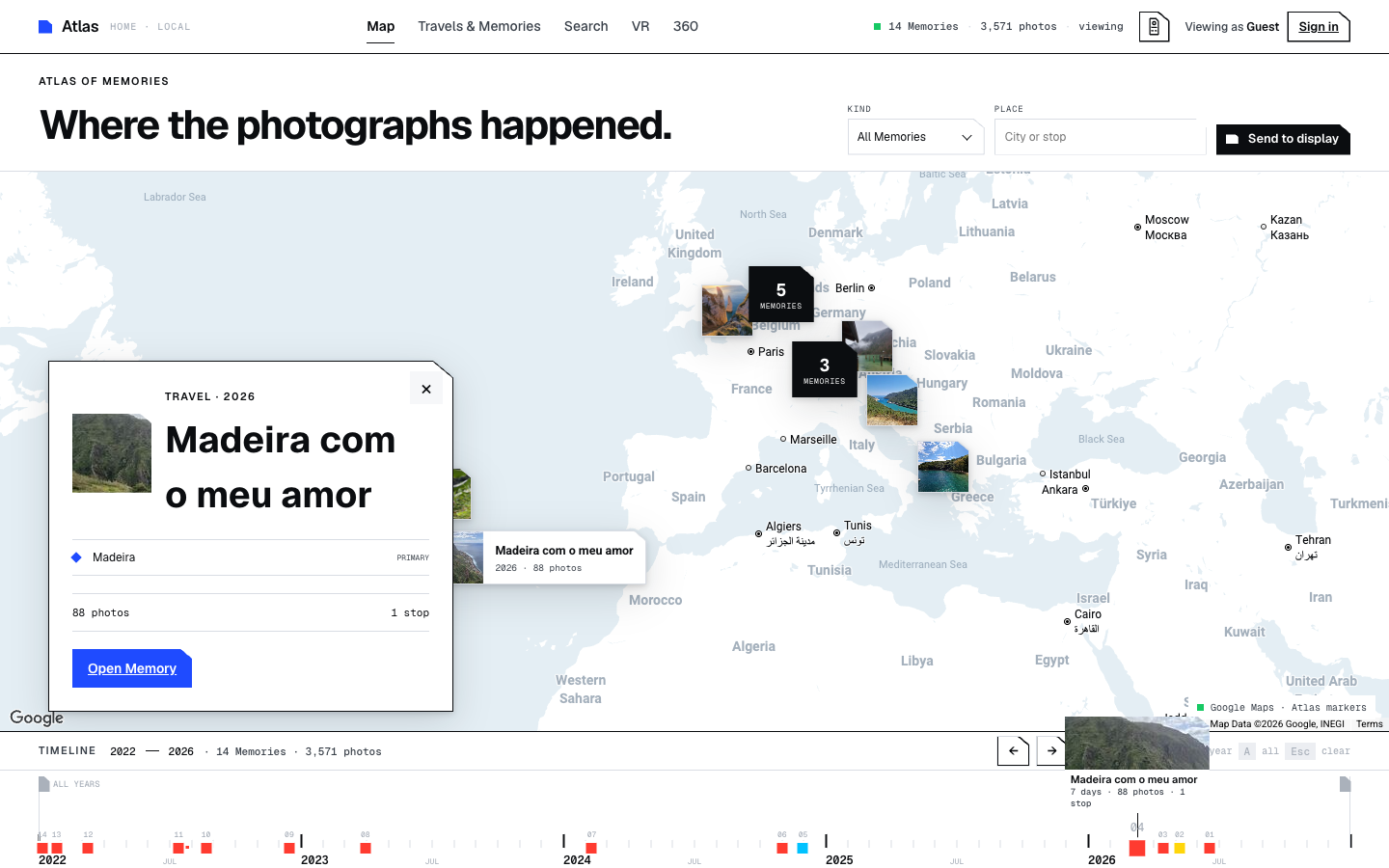Image resolution: width=1389 pixels, height=868 pixels.
Task: Select the Madeira primary stop row
Action: [251, 557]
